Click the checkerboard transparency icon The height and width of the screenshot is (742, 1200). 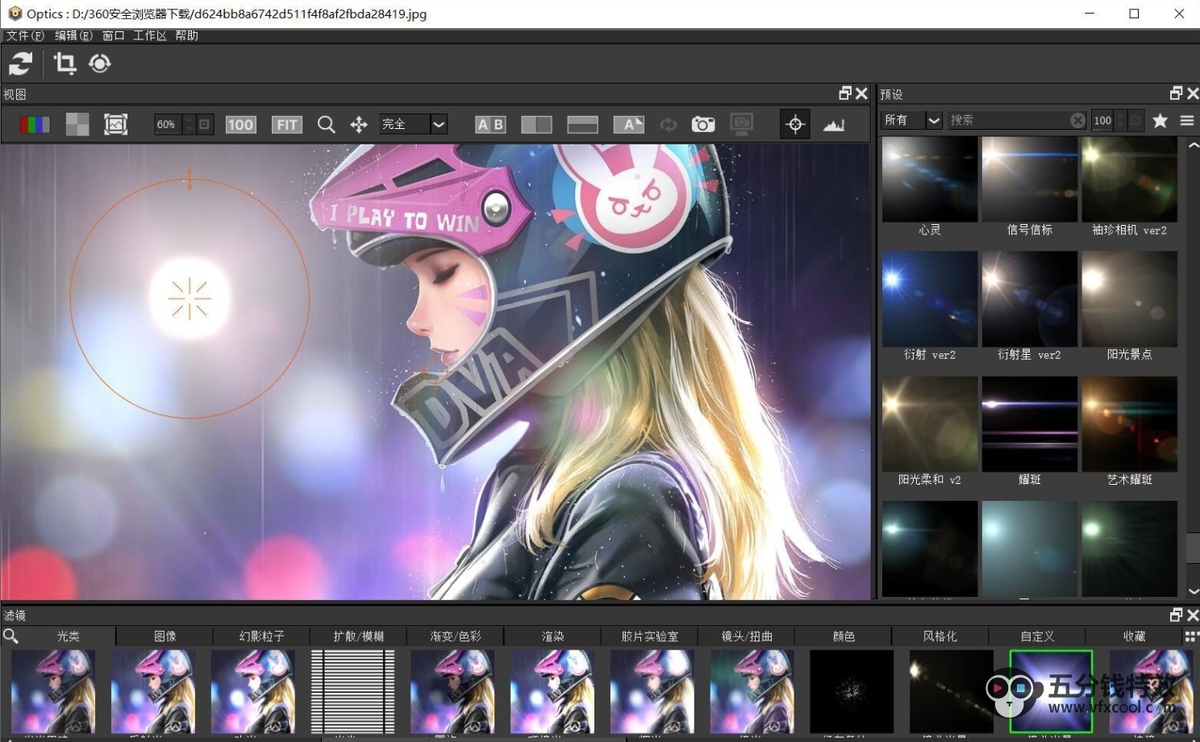point(77,125)
